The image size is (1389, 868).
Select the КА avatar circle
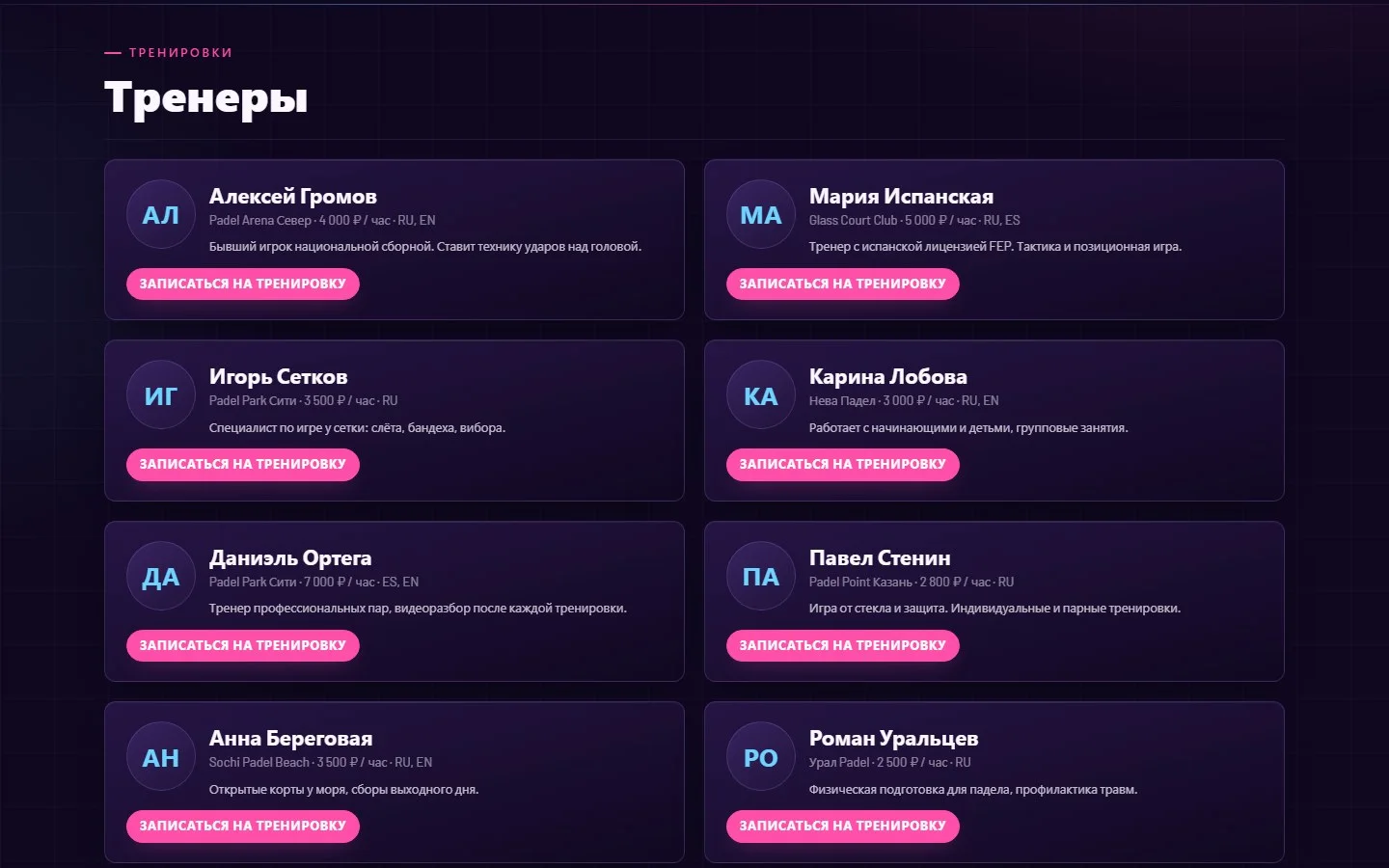click(761, 395)
